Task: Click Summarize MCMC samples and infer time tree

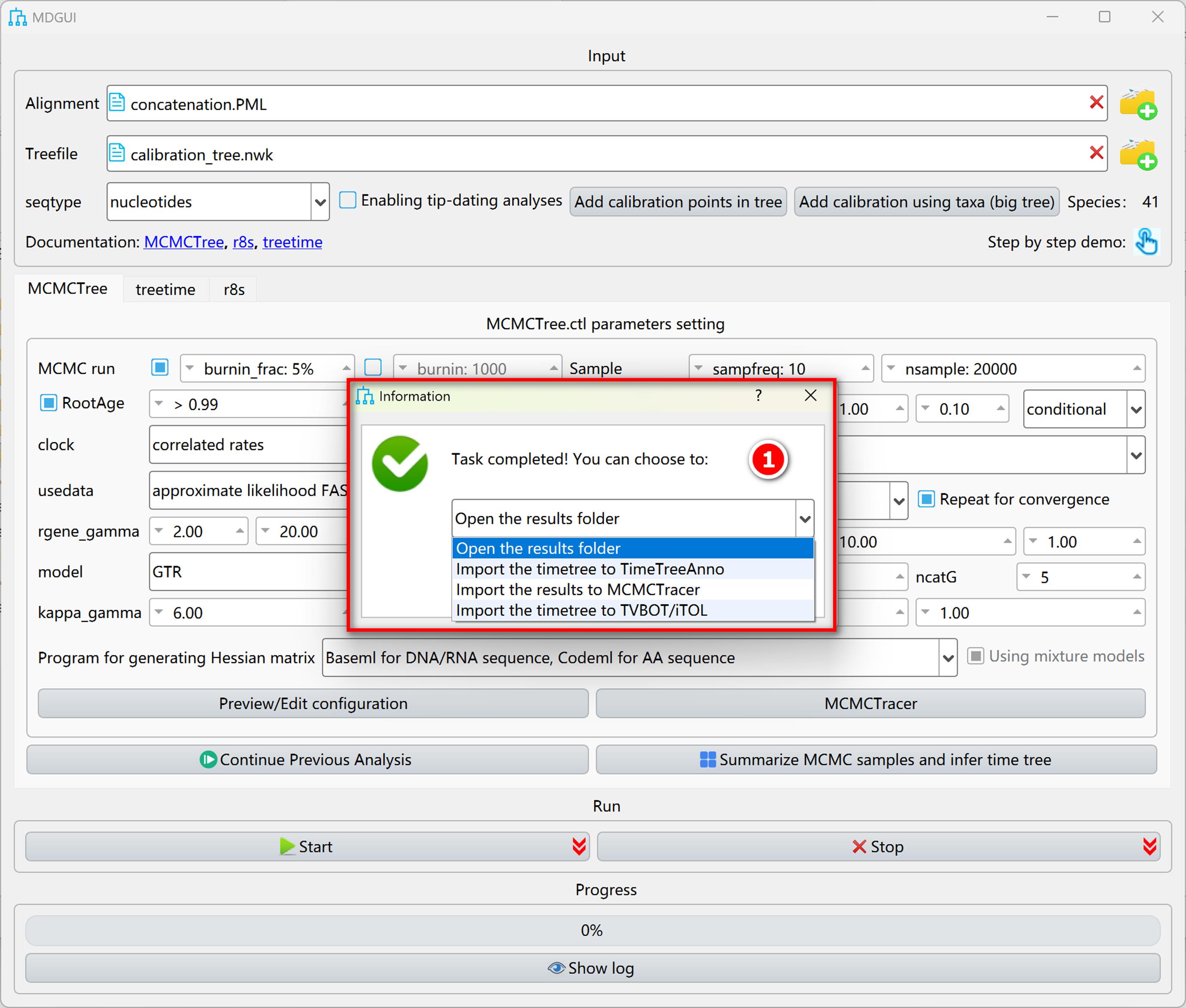Action: [x=876, y=759]
